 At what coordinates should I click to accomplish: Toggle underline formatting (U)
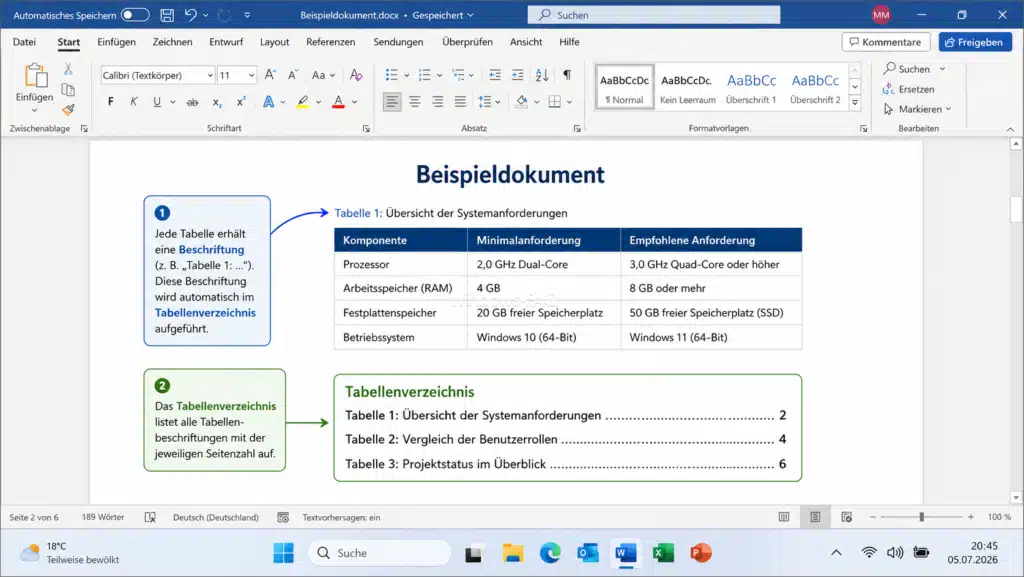coord(157,102)
